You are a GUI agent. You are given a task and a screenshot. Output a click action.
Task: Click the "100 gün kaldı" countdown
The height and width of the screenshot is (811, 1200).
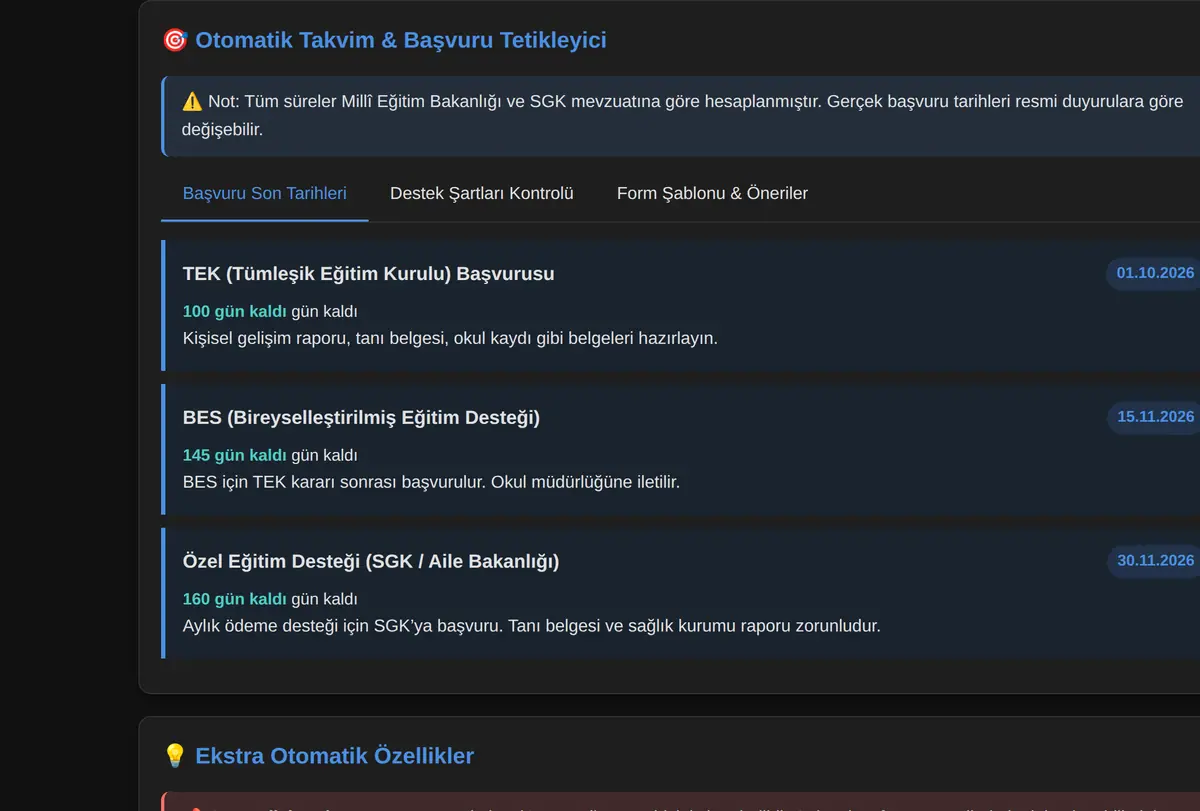tap(234, 311)
